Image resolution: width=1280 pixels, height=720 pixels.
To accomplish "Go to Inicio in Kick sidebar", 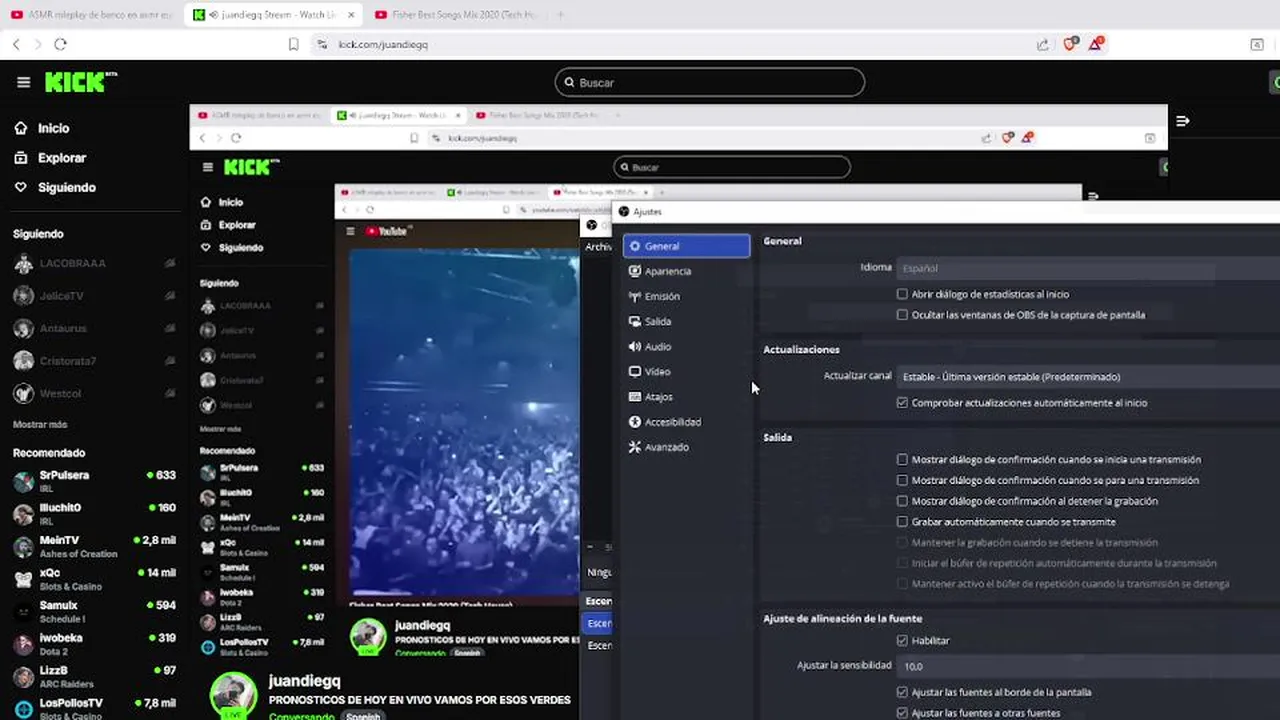I will [54, 128].
